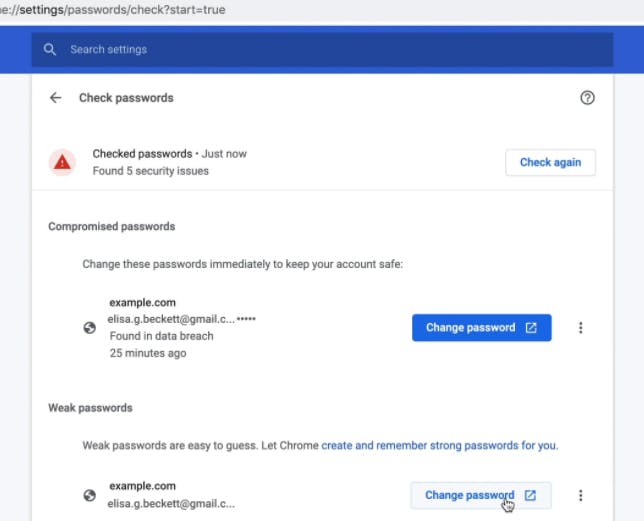
Task: Click the Found 5 security issues status text
Action: pos(151,171)
